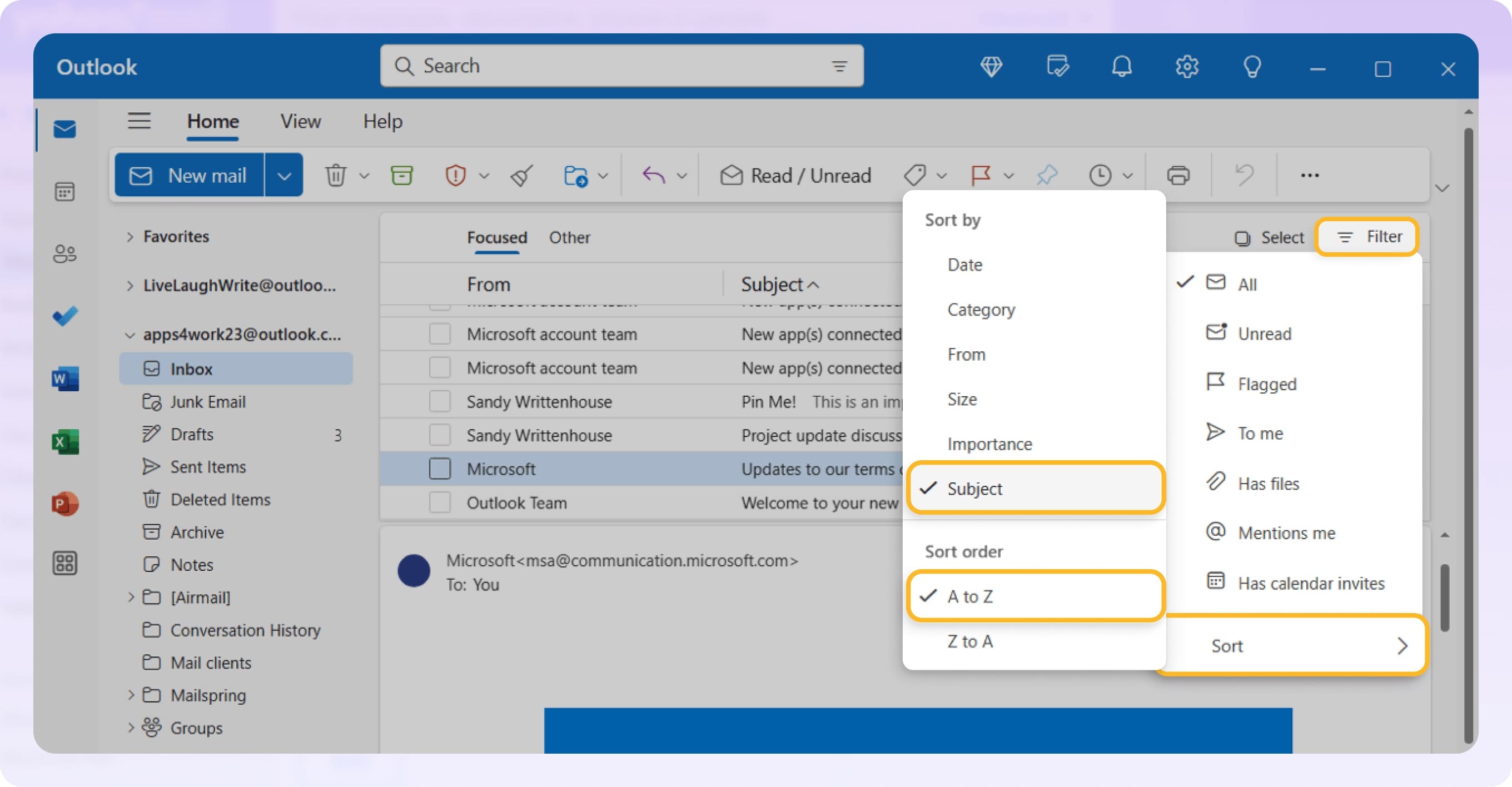The height and width of the screenshot is (787, 1512).
Task: Collapse the apps4work23 account folders
Action: pos(130,334)
